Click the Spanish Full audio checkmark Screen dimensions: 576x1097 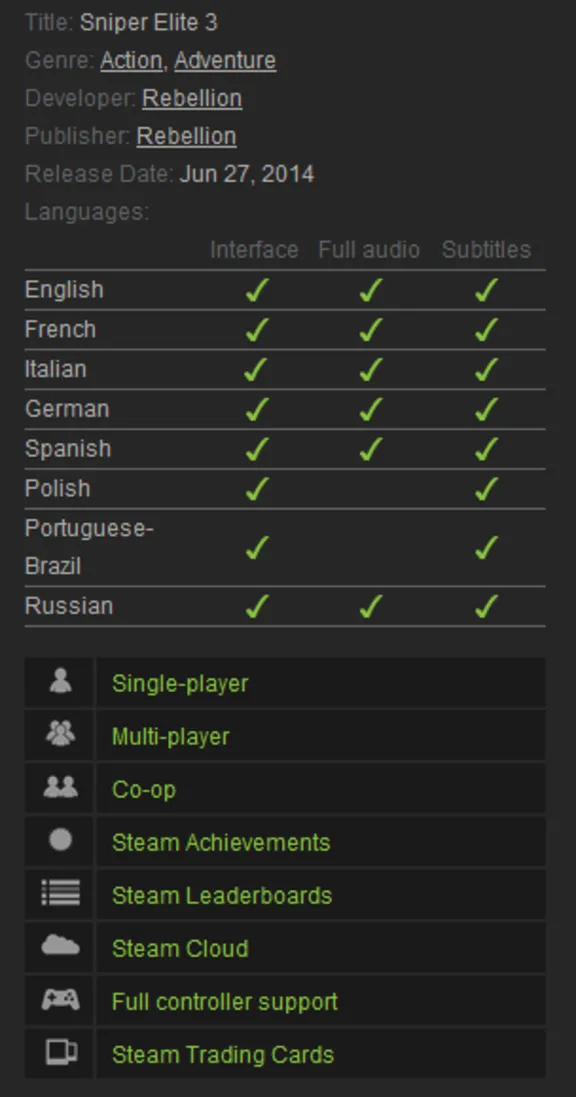pyautogui.click(x=369, y=448)
